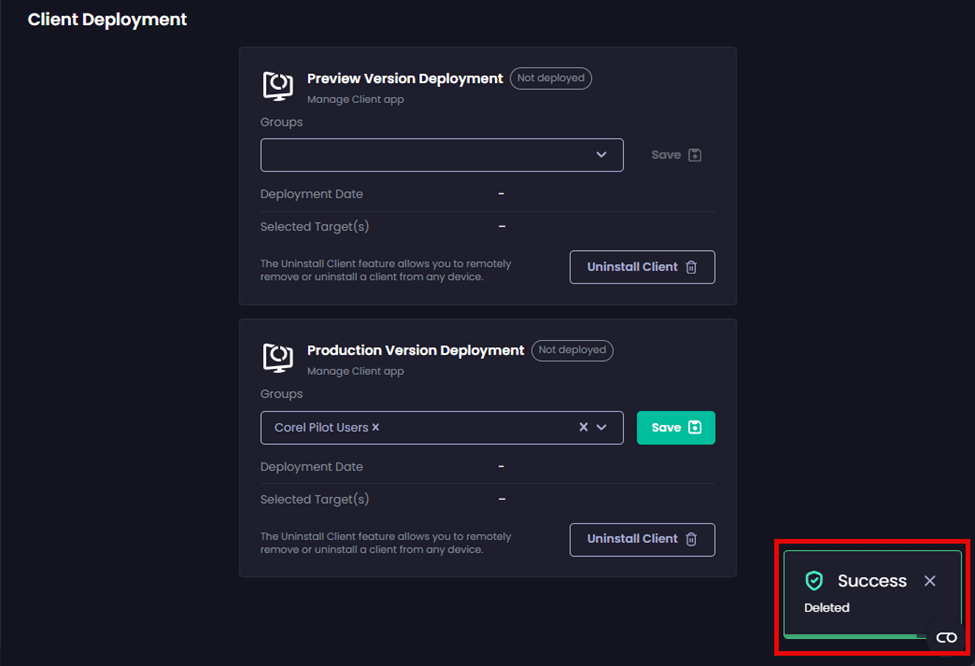Click the Production Version Deployment title
Viewport: 975px width, 666px height.
click(x=415, y=350)
